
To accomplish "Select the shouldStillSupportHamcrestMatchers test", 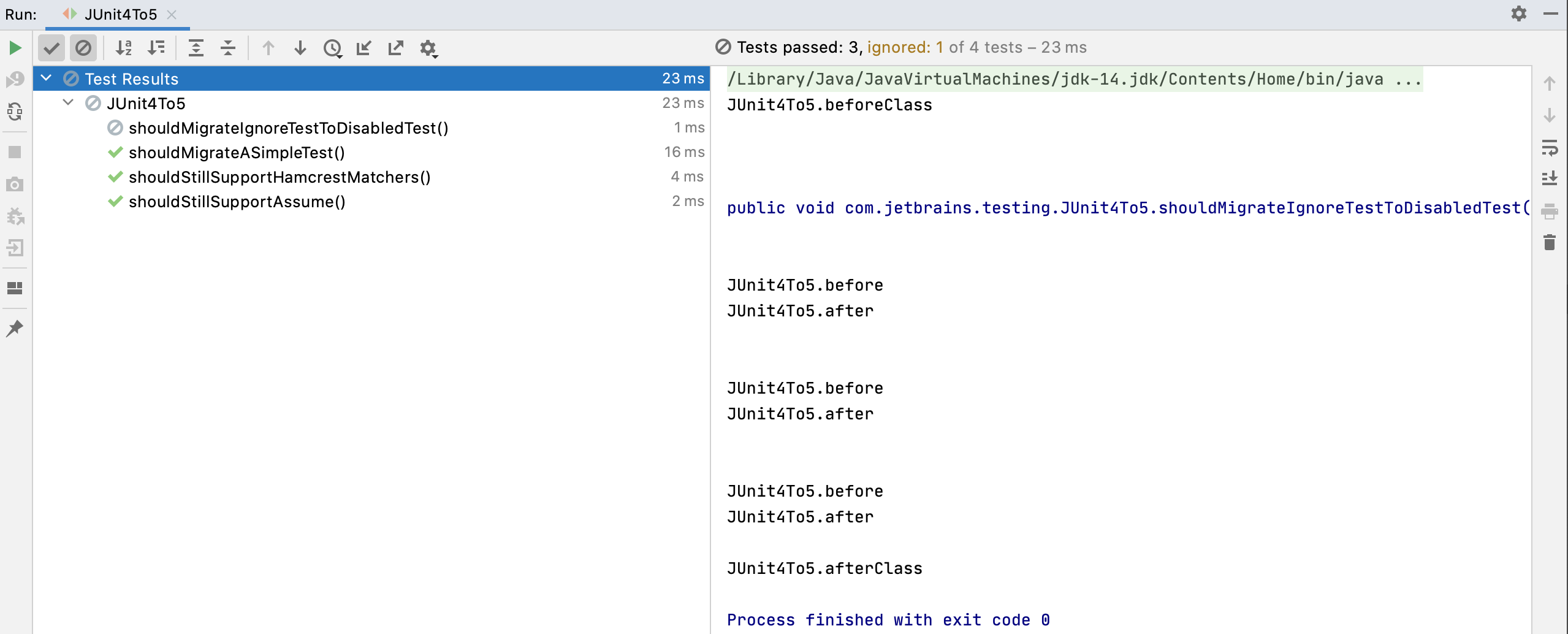I will [x=279, y=177].
